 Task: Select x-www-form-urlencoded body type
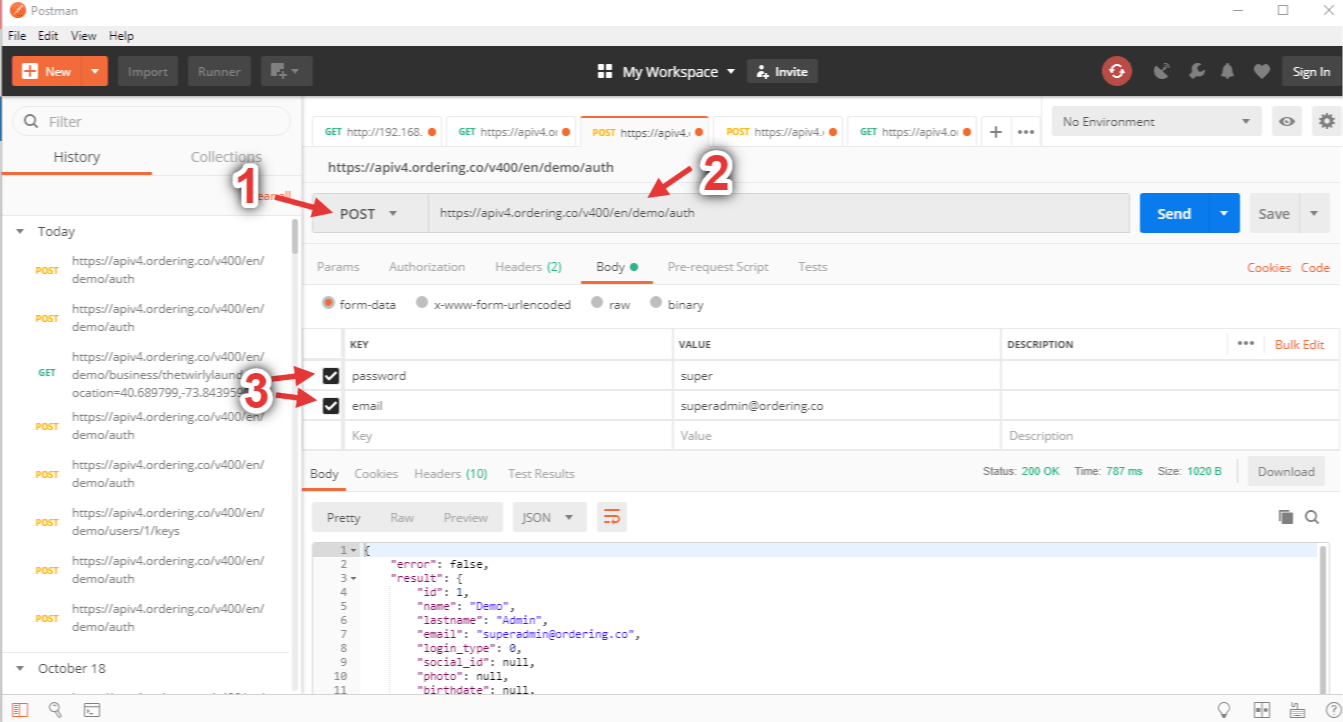422,303
